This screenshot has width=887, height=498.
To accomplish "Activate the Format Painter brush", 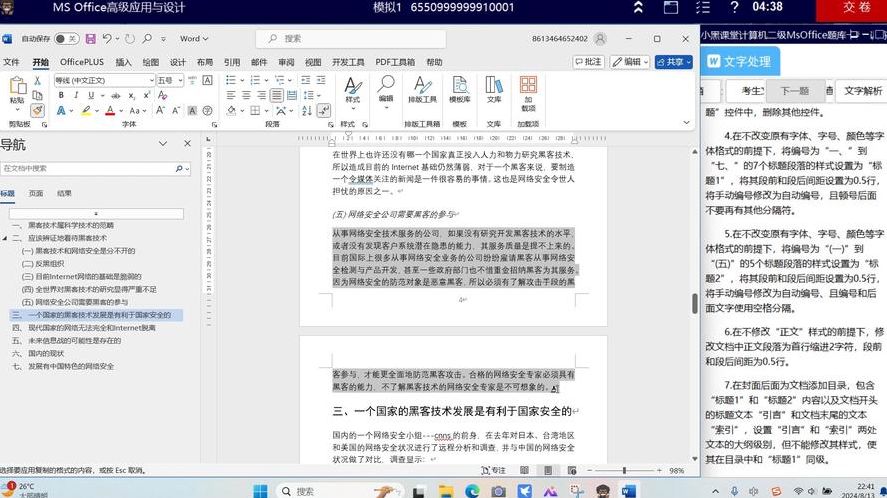I will click(x=37, y=110).
